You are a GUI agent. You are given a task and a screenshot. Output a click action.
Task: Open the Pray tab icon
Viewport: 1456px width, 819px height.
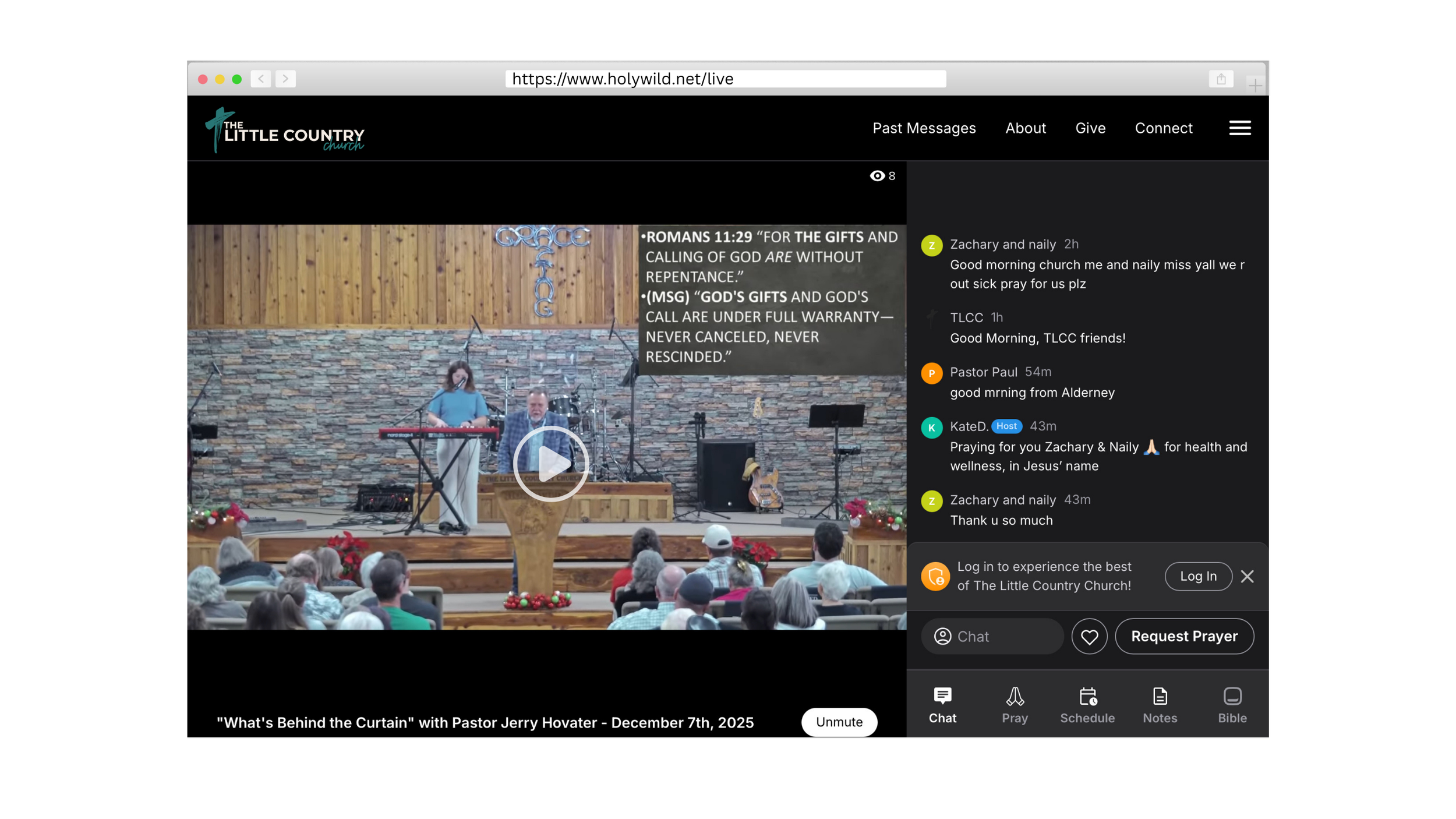[1015, 697]
